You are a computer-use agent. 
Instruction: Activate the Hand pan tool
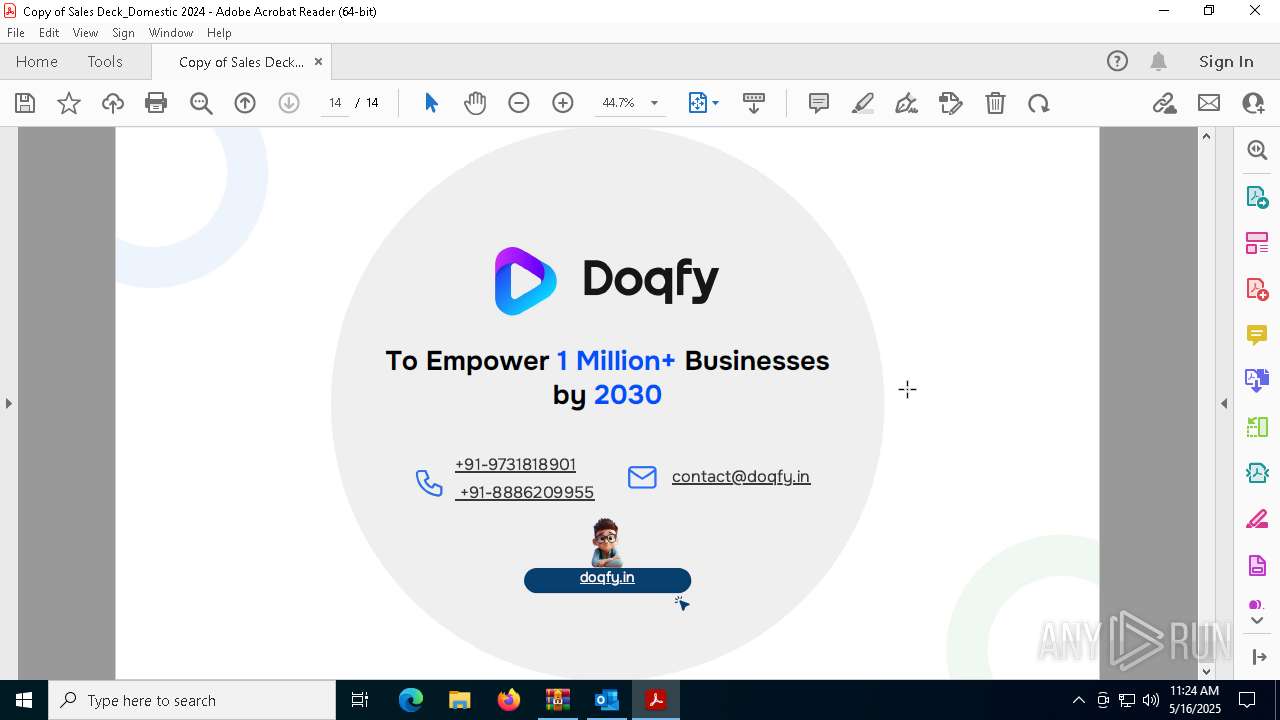[475, 103]
